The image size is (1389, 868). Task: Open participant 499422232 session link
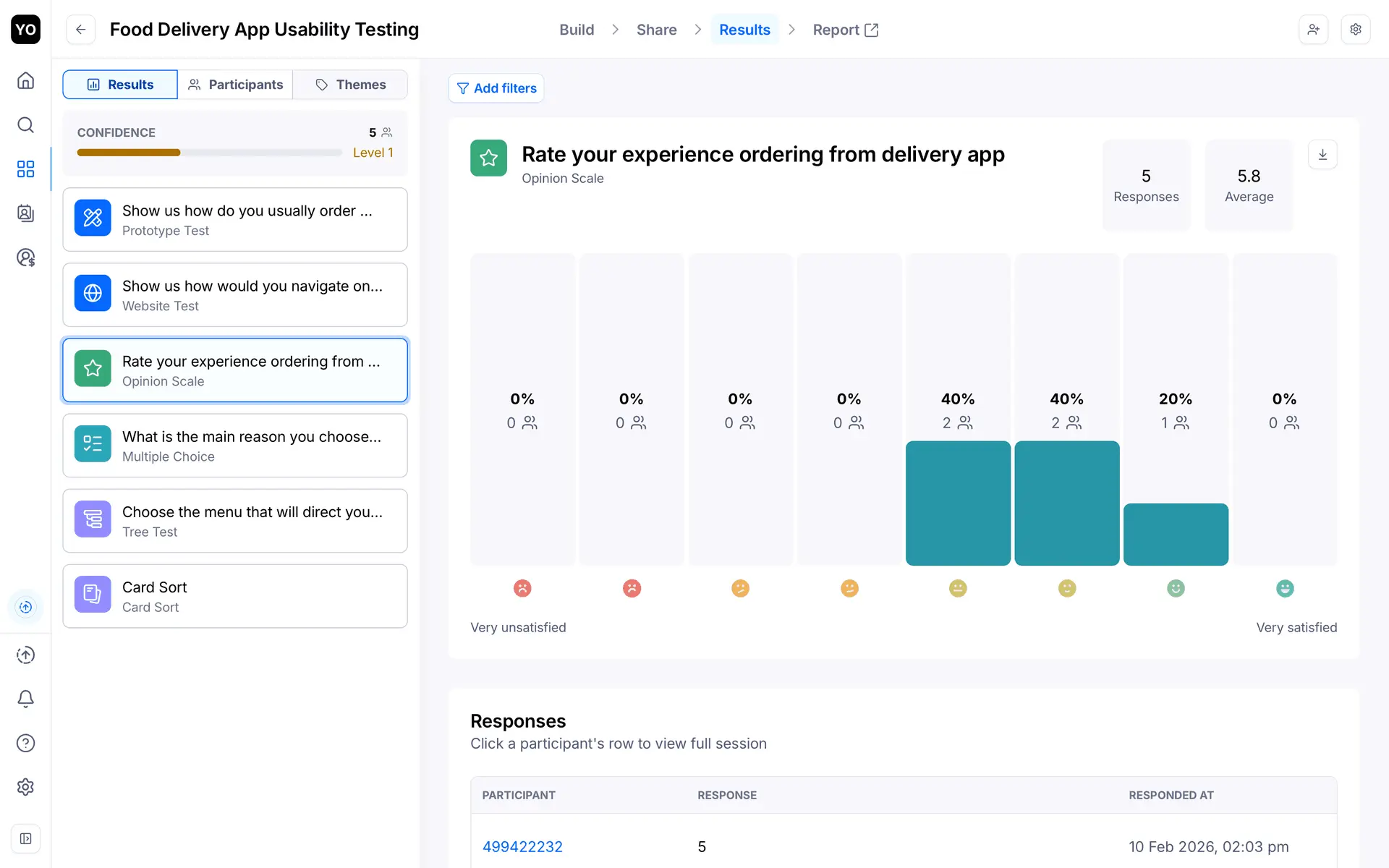tap(522, 846)
